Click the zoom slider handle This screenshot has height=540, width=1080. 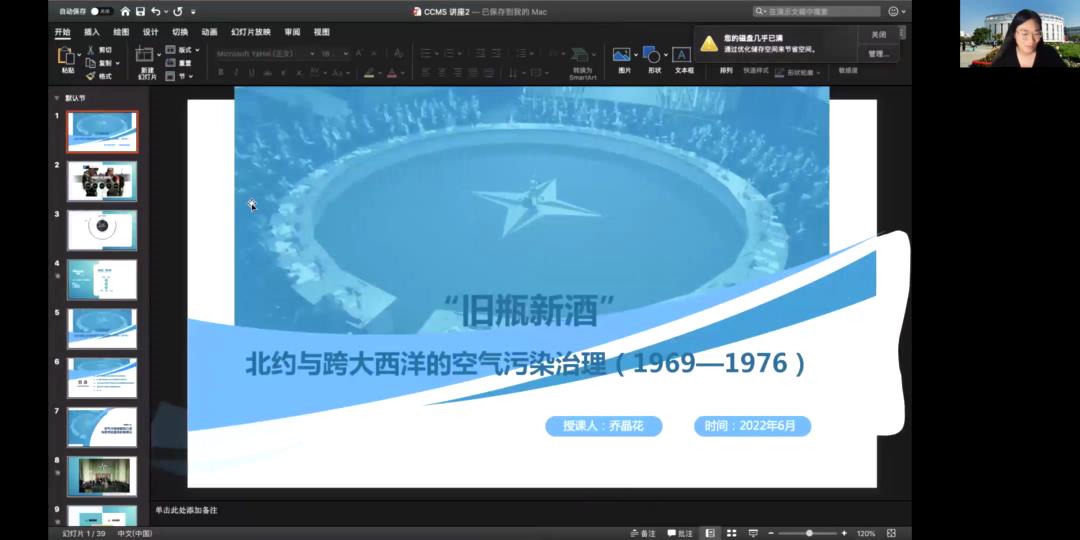click(809, 533)
